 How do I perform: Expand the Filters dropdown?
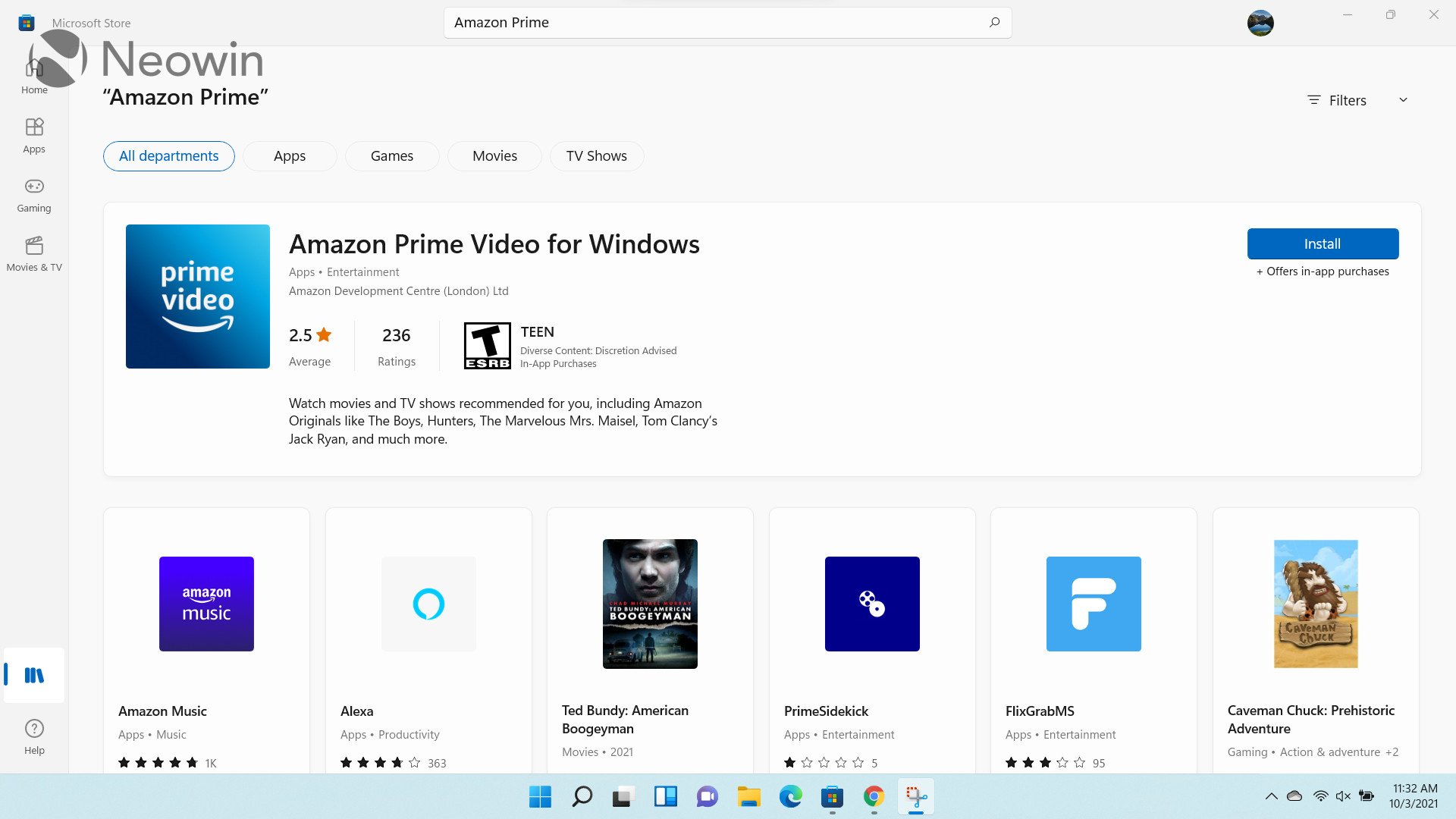(1357, 100)
